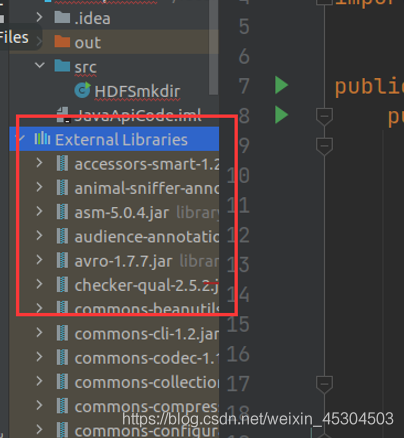Select the External Libraries label
This screenshot has width=404, height=438.
[121, 139]
